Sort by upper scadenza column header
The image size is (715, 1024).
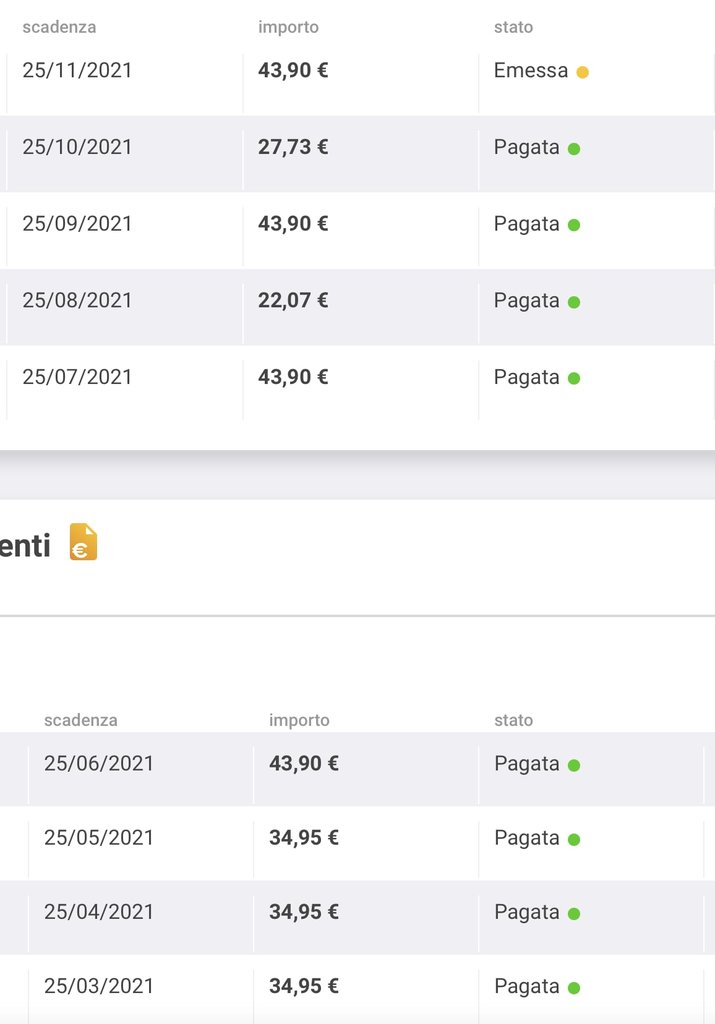pyautogui.click(x=59, y=27)
